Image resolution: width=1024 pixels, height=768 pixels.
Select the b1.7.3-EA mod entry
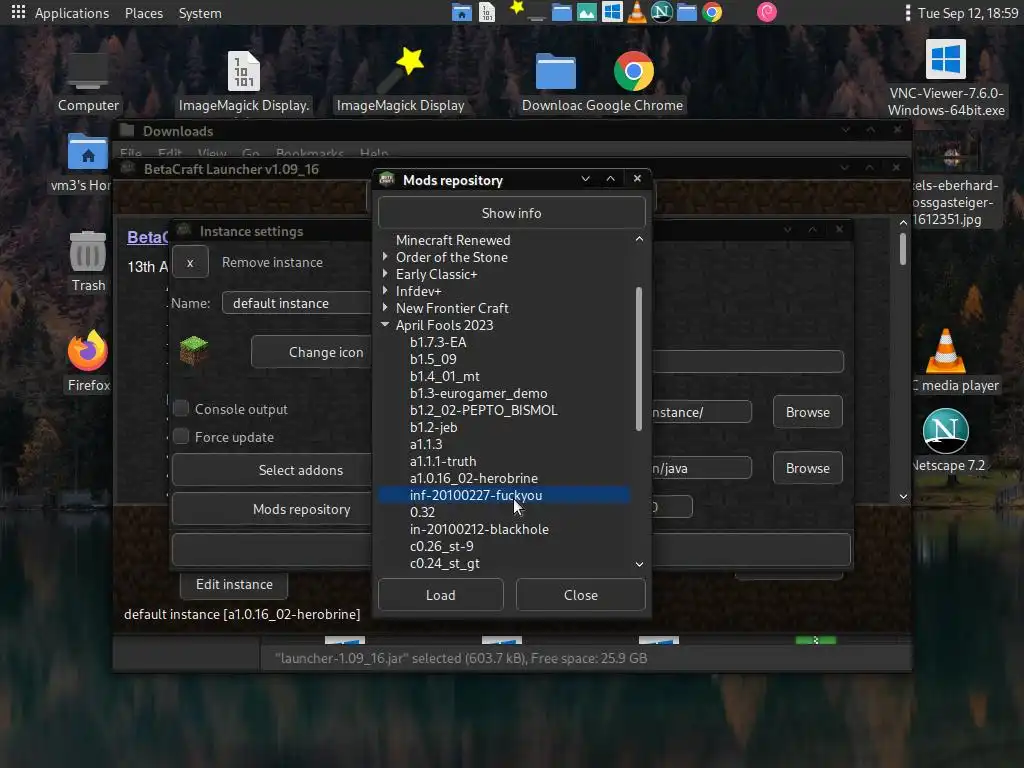[x=438, y=342]
